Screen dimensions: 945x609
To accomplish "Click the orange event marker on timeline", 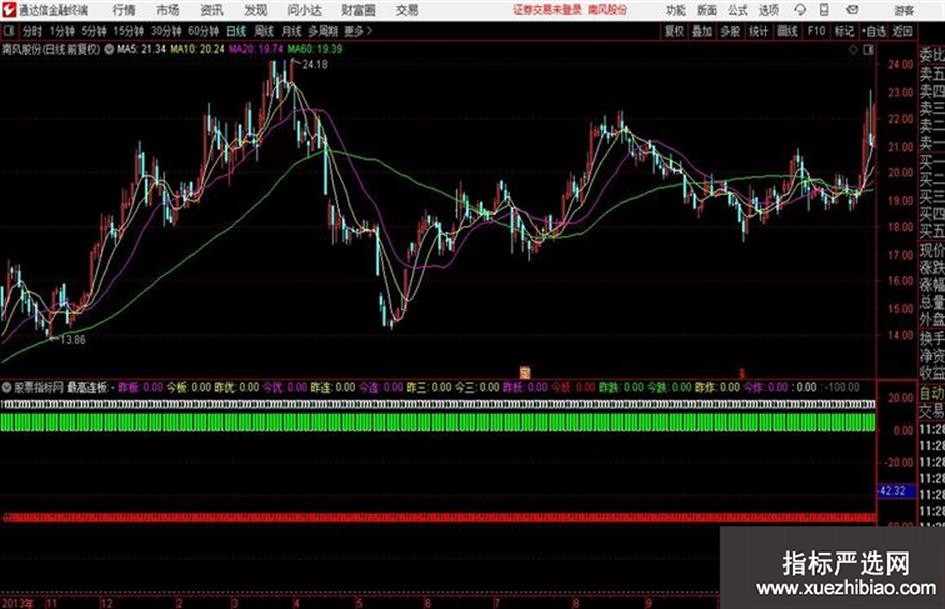I will pyautogui.click(x=525, y=373).
